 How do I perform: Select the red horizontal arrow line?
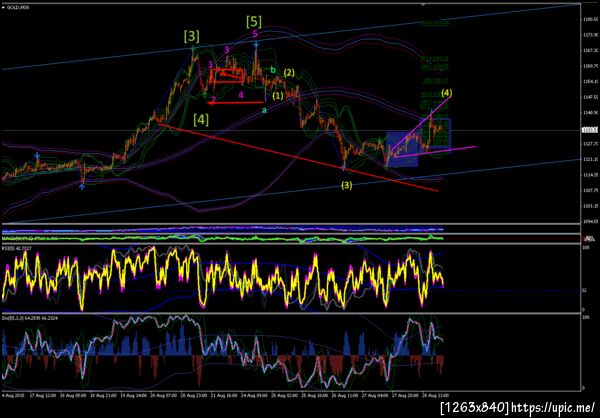236,102
